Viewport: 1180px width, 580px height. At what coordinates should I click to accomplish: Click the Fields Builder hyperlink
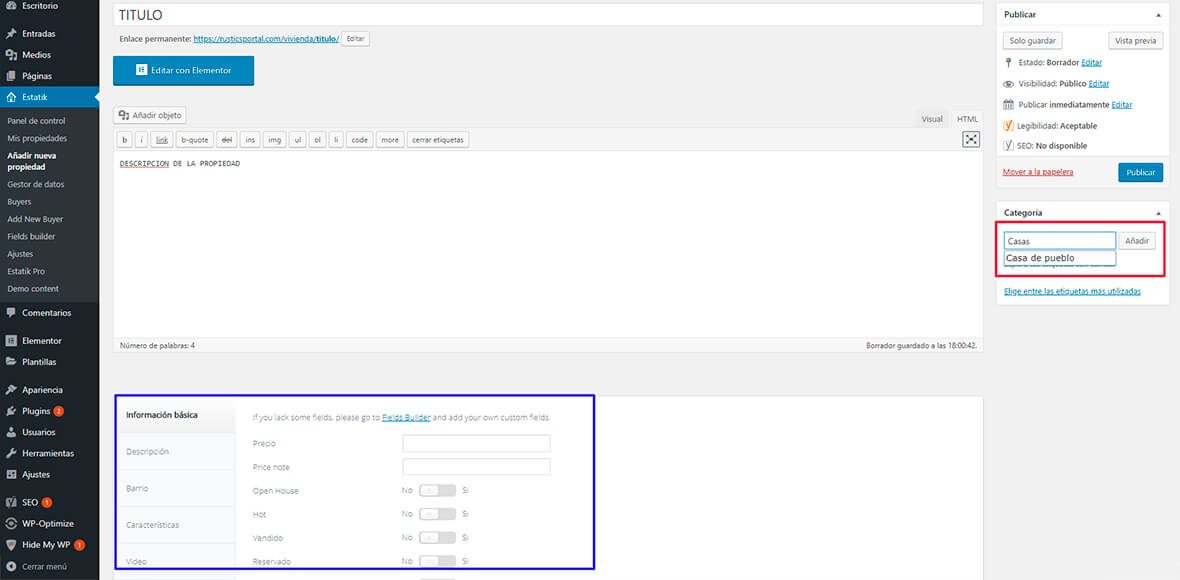click(x=406, y=417)
